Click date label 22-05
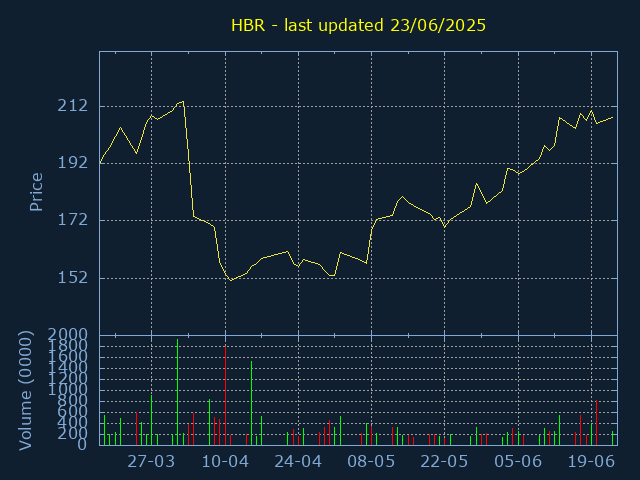Image resolution: width=640 pixels, height=480 pixels. [x=444, y=462]
